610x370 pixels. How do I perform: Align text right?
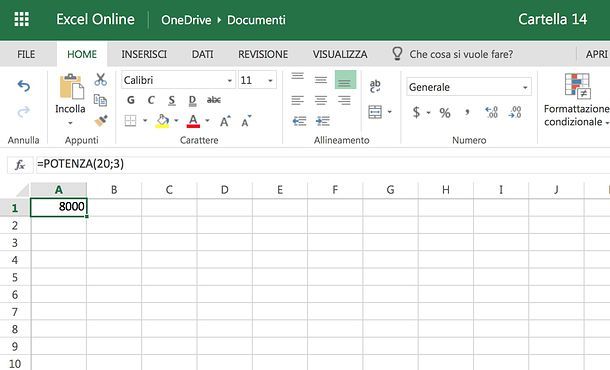pos(344,101)
